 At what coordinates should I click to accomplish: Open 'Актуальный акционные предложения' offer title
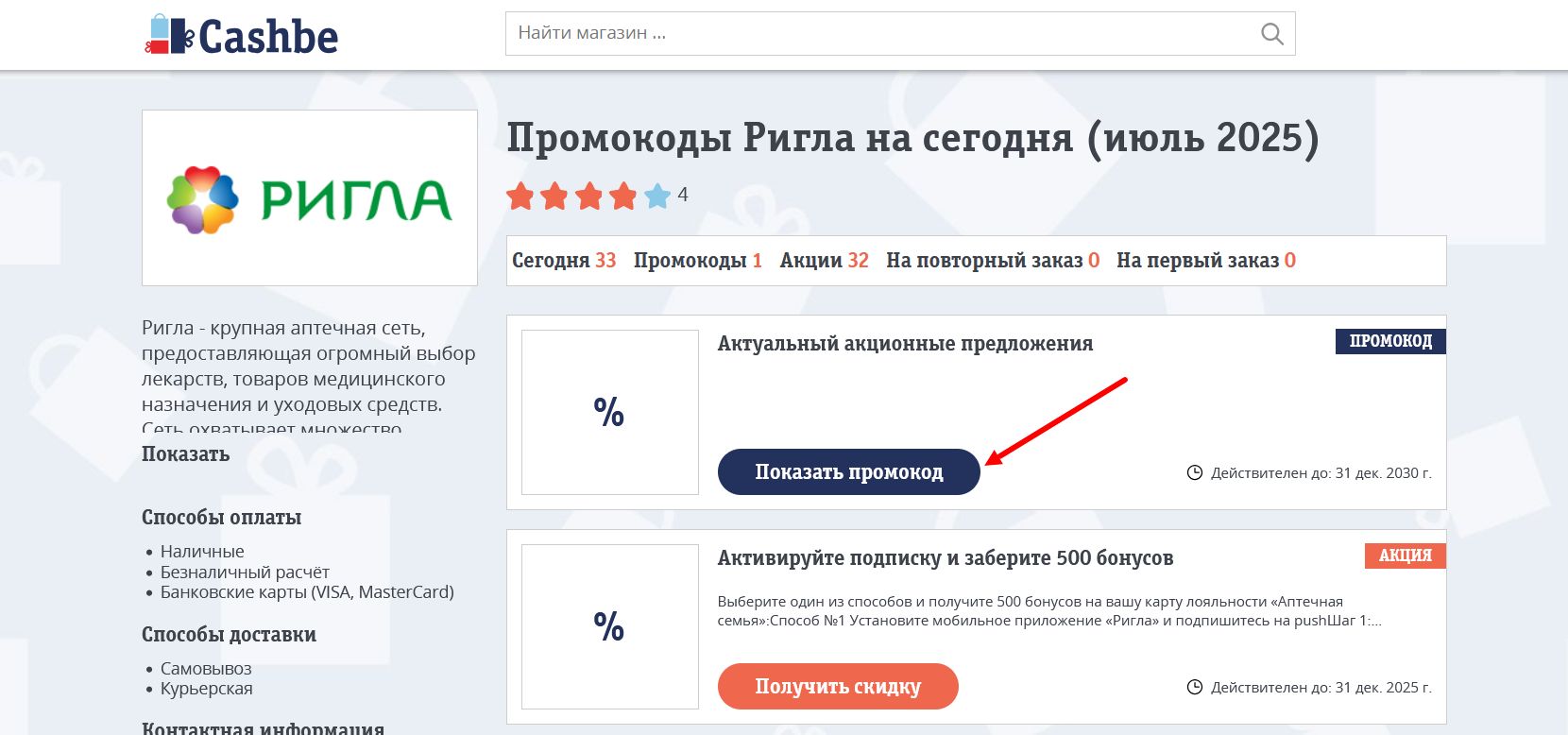coord(905,344)
